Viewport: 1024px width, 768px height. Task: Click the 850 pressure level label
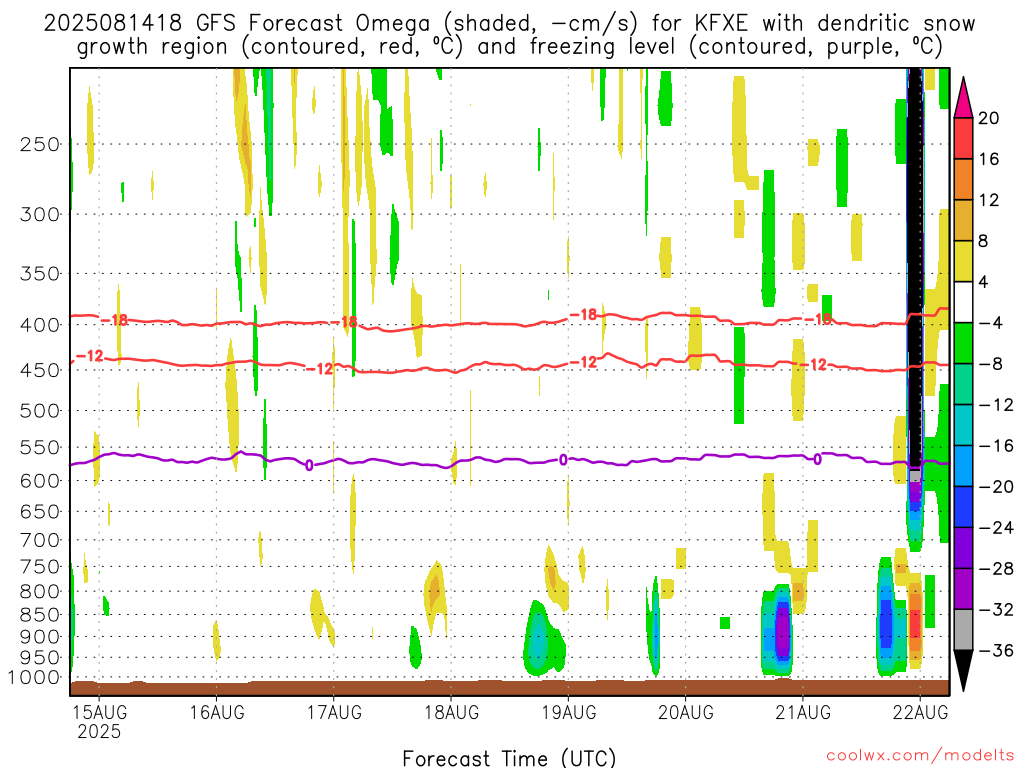pyautogui.click(x=40, y=615)
